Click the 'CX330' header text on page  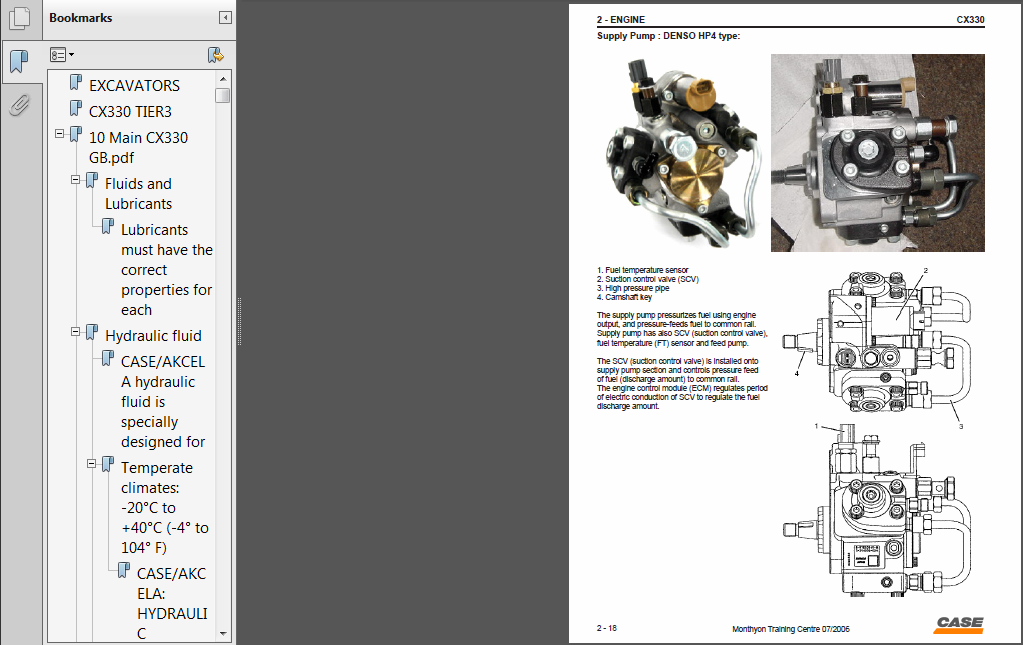[x=970, y=20]
